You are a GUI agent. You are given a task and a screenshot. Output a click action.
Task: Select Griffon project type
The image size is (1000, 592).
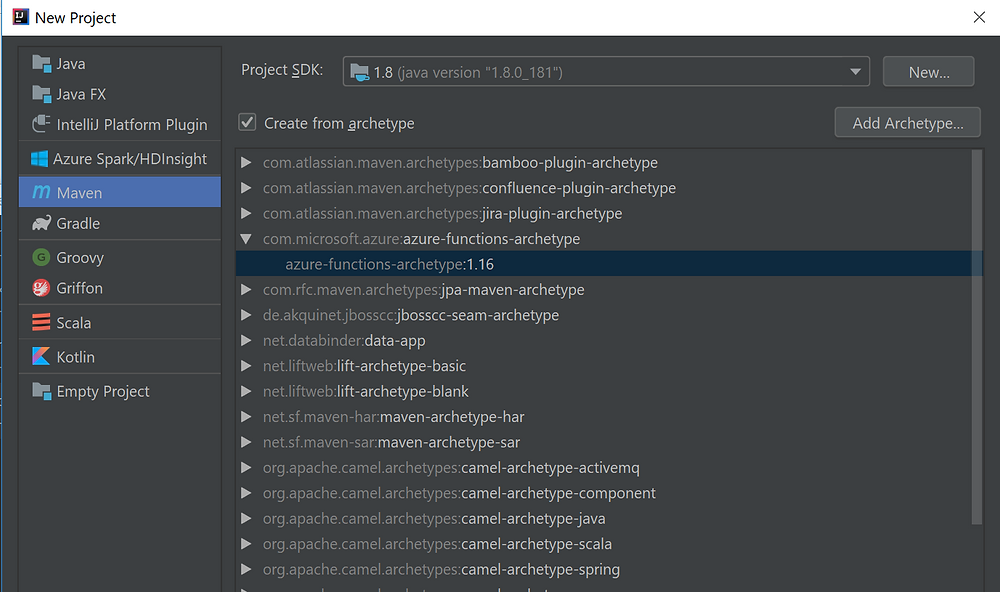pyautogui.click(x=120, y=288)
